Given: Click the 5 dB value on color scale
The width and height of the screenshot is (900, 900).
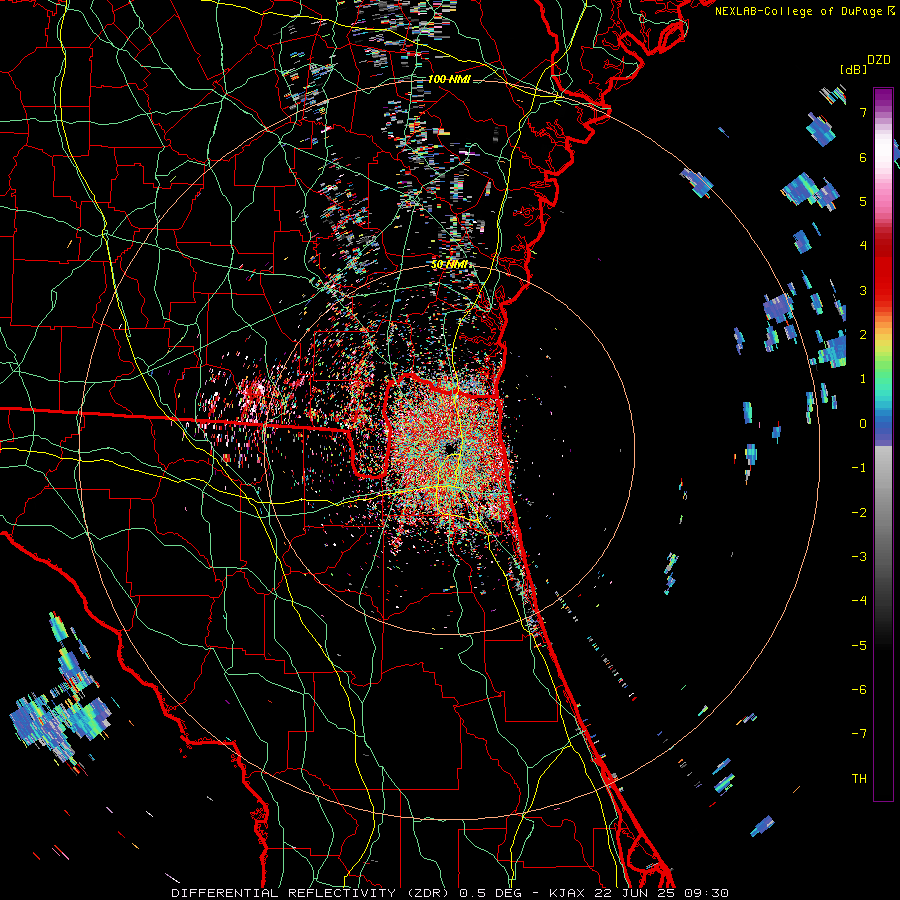Looking at the screenshot, I should coord(863,201).
